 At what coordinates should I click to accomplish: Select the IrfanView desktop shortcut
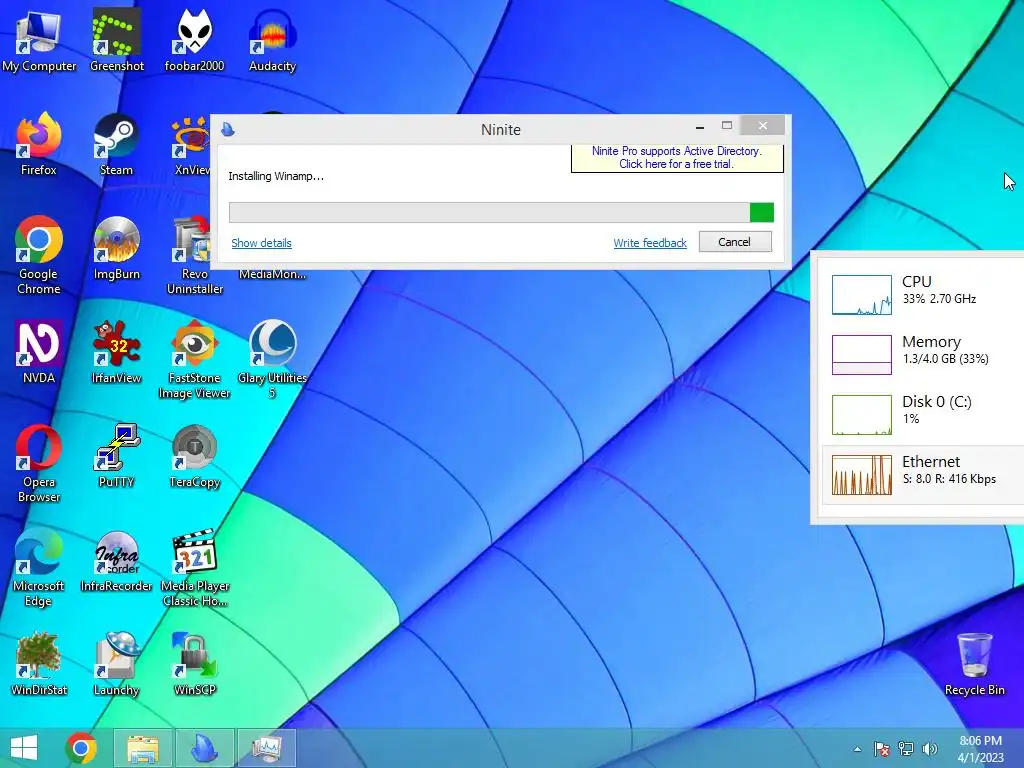pos(116,352)
